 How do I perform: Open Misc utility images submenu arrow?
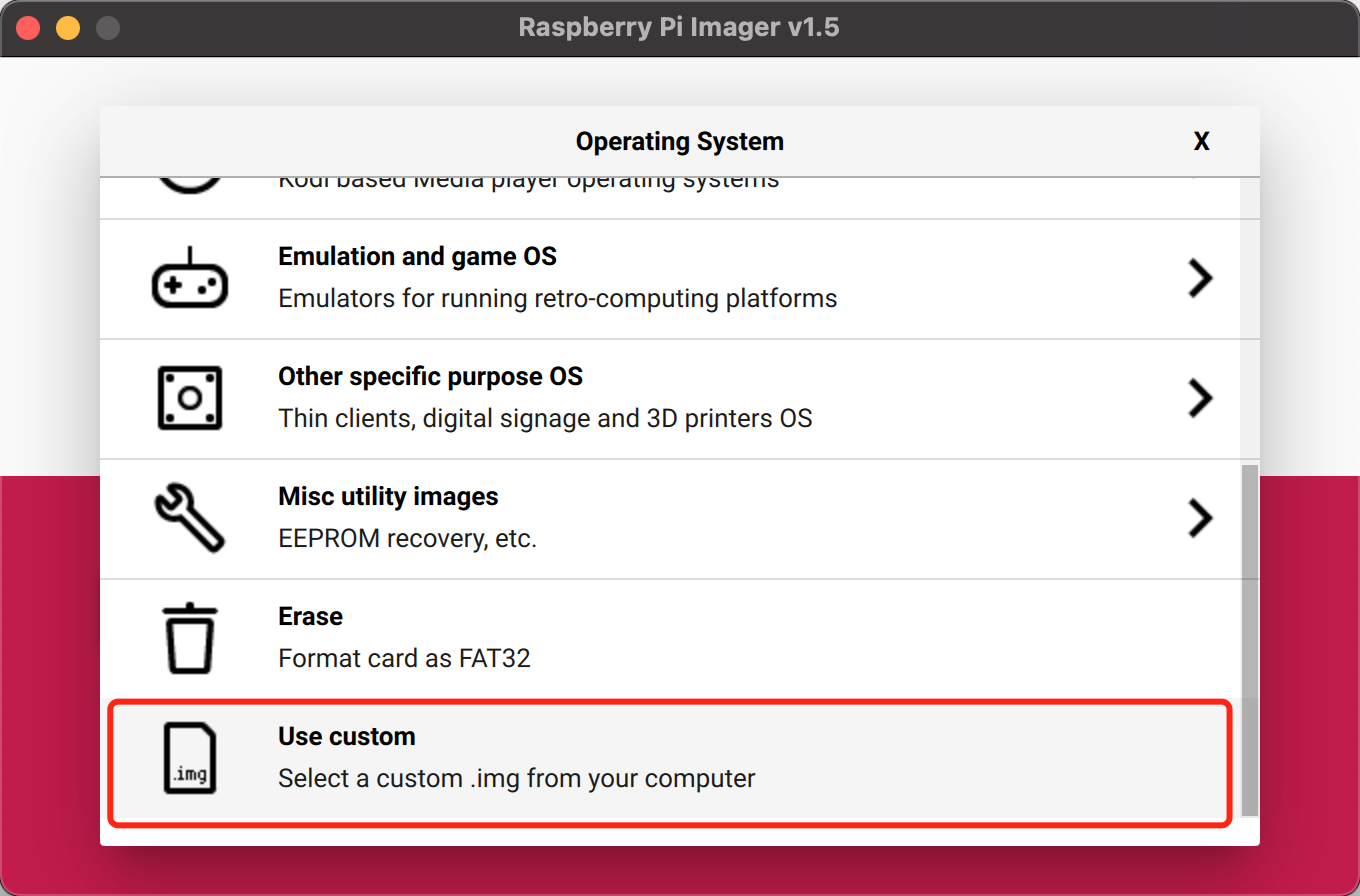pos(1199,518)
